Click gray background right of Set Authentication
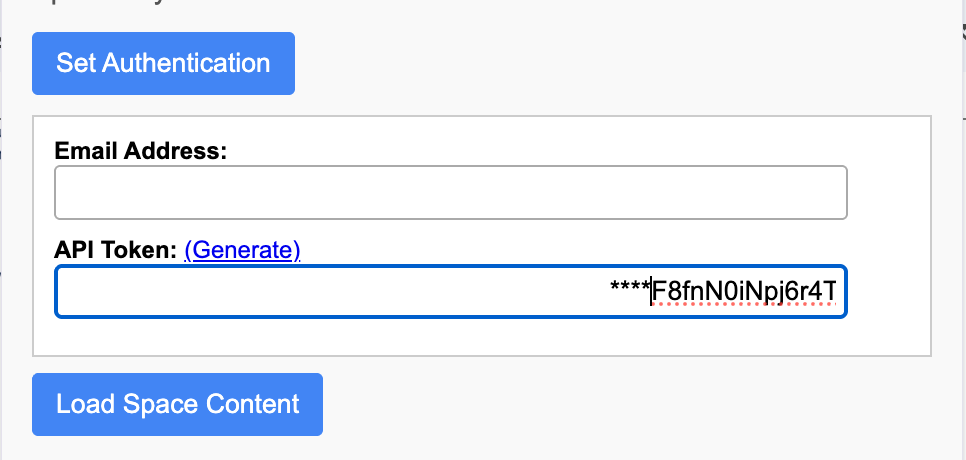The width and height of the screenshot is (966, 460). coord(600,64)
